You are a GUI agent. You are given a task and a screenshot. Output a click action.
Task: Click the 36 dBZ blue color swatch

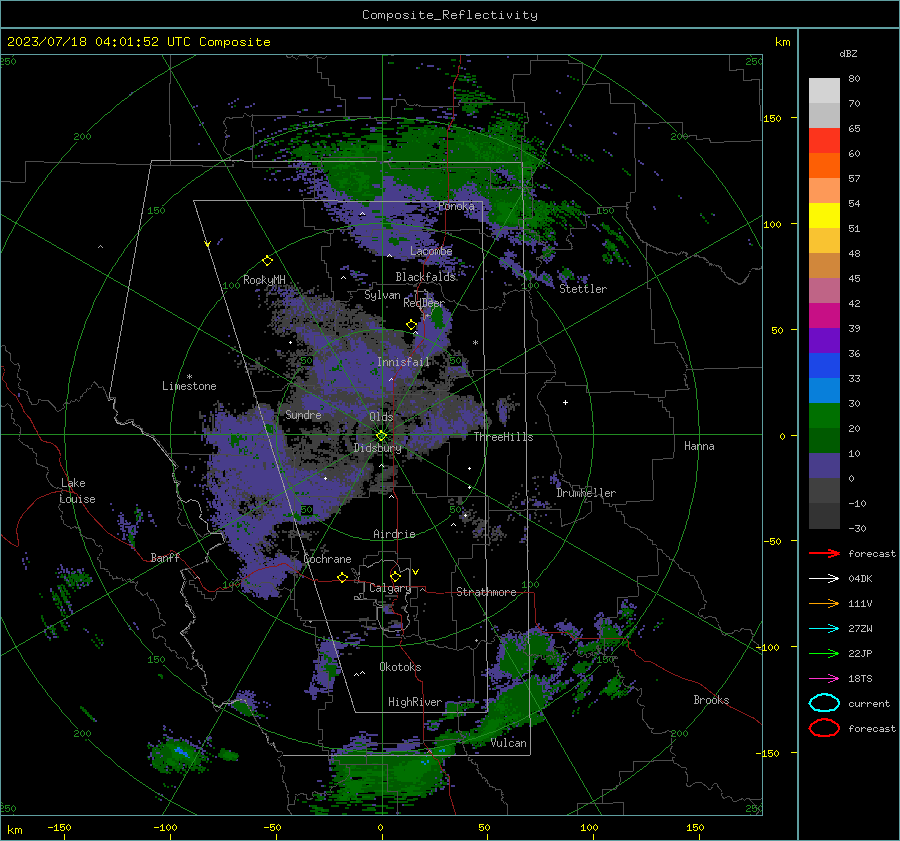click(824, 365)
